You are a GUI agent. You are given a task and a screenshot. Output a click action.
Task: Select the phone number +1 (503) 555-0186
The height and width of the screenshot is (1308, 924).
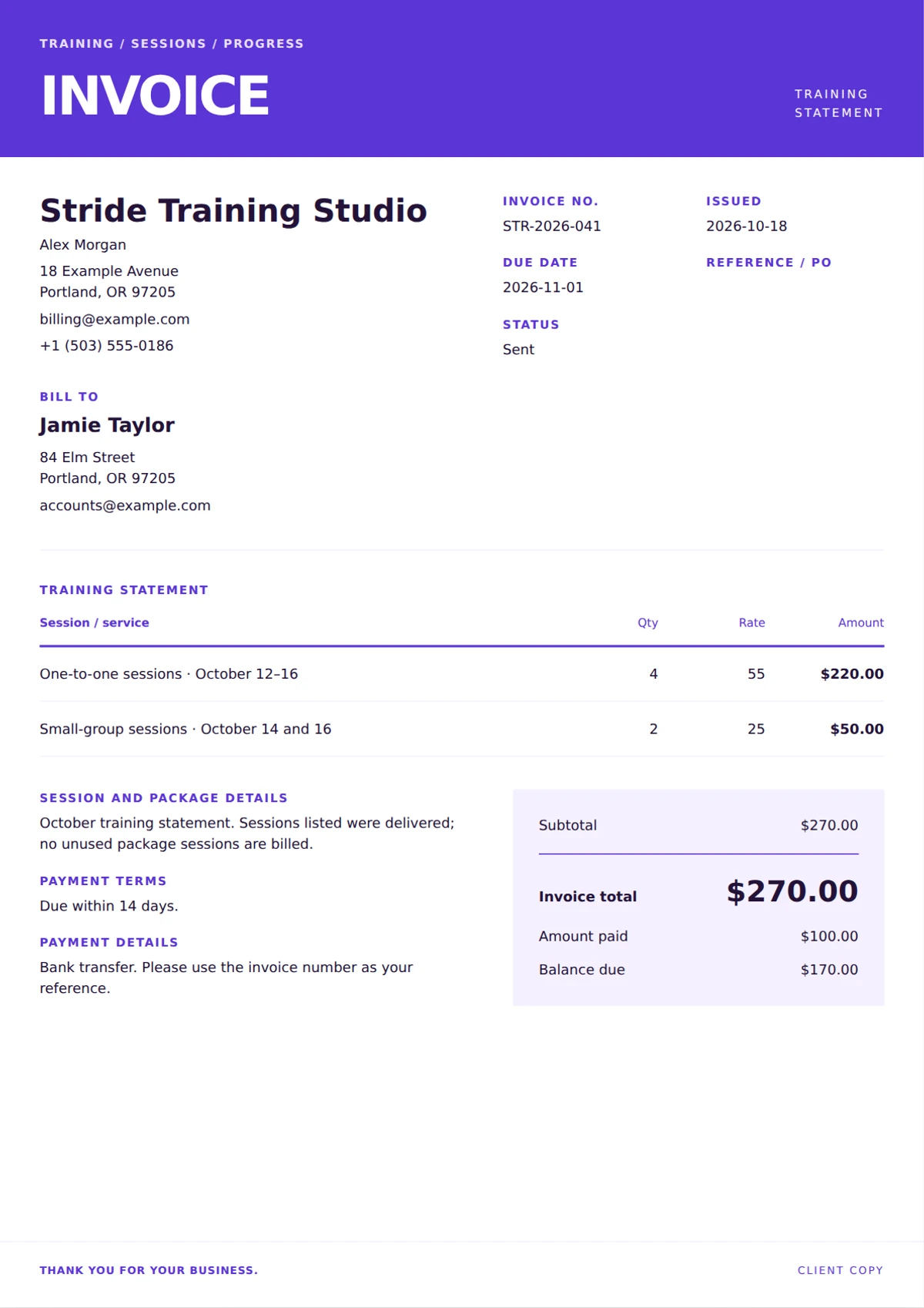[x=107, y=346]
